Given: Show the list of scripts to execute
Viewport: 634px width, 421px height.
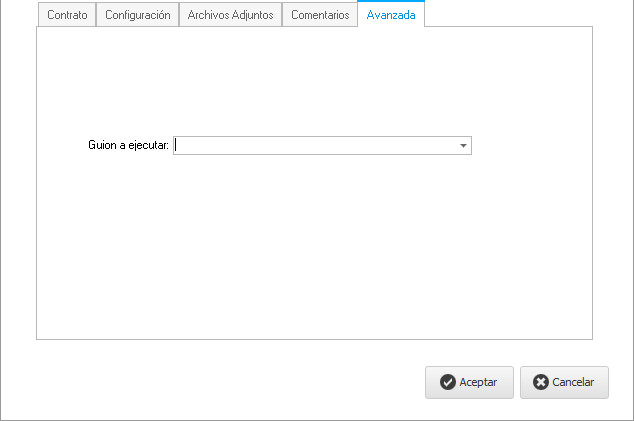Looking at the screenshot, I should (x=463, y=146).
